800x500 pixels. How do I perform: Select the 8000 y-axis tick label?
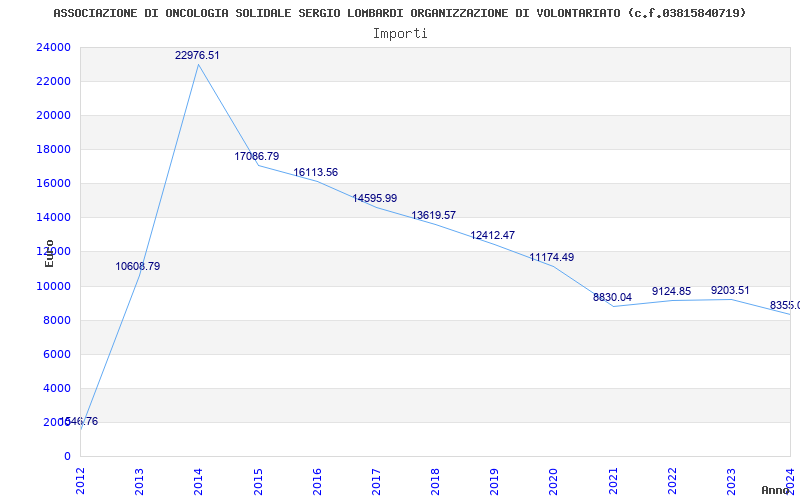(x=57, y=320)
